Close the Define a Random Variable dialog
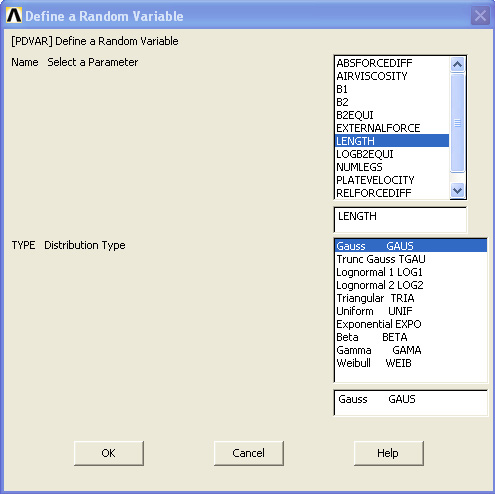Viewport: 495px width, 494px height. [x=480, y=16]
